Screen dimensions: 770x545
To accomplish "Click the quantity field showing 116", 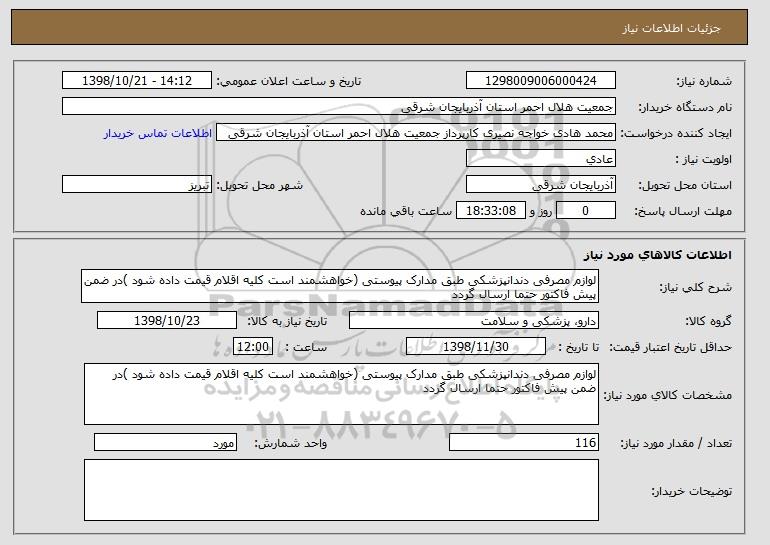I will (x=524, y=442).
